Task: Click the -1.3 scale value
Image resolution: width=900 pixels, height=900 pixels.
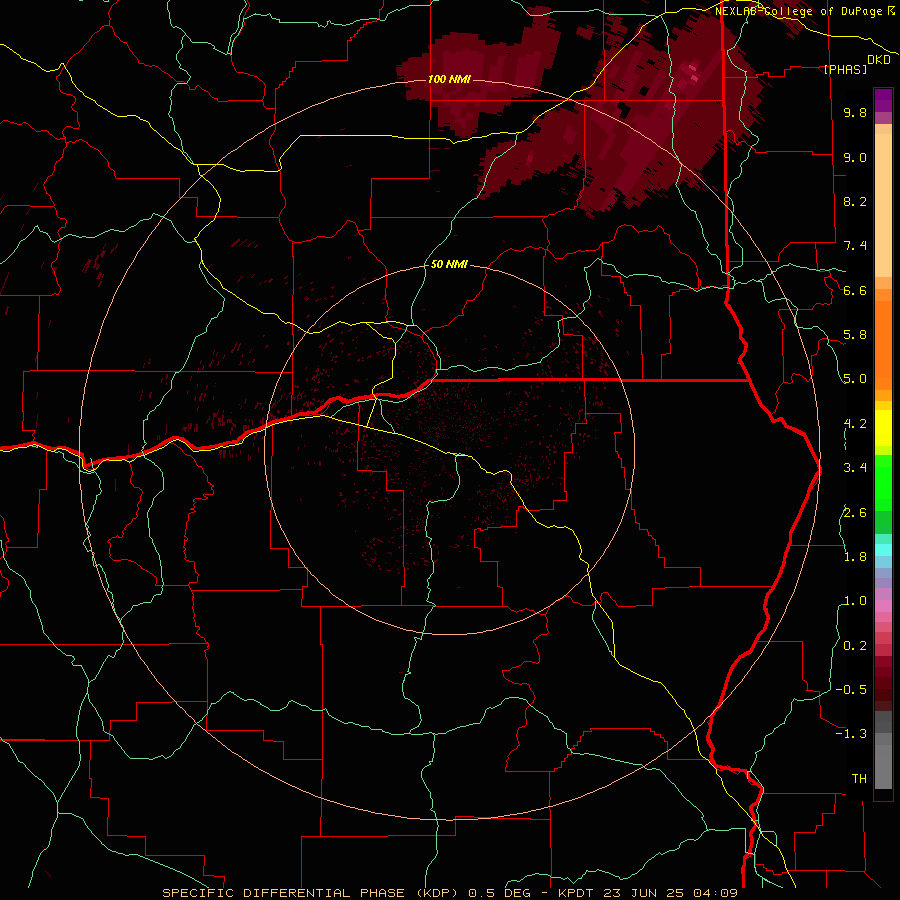Action: point(851,734)
